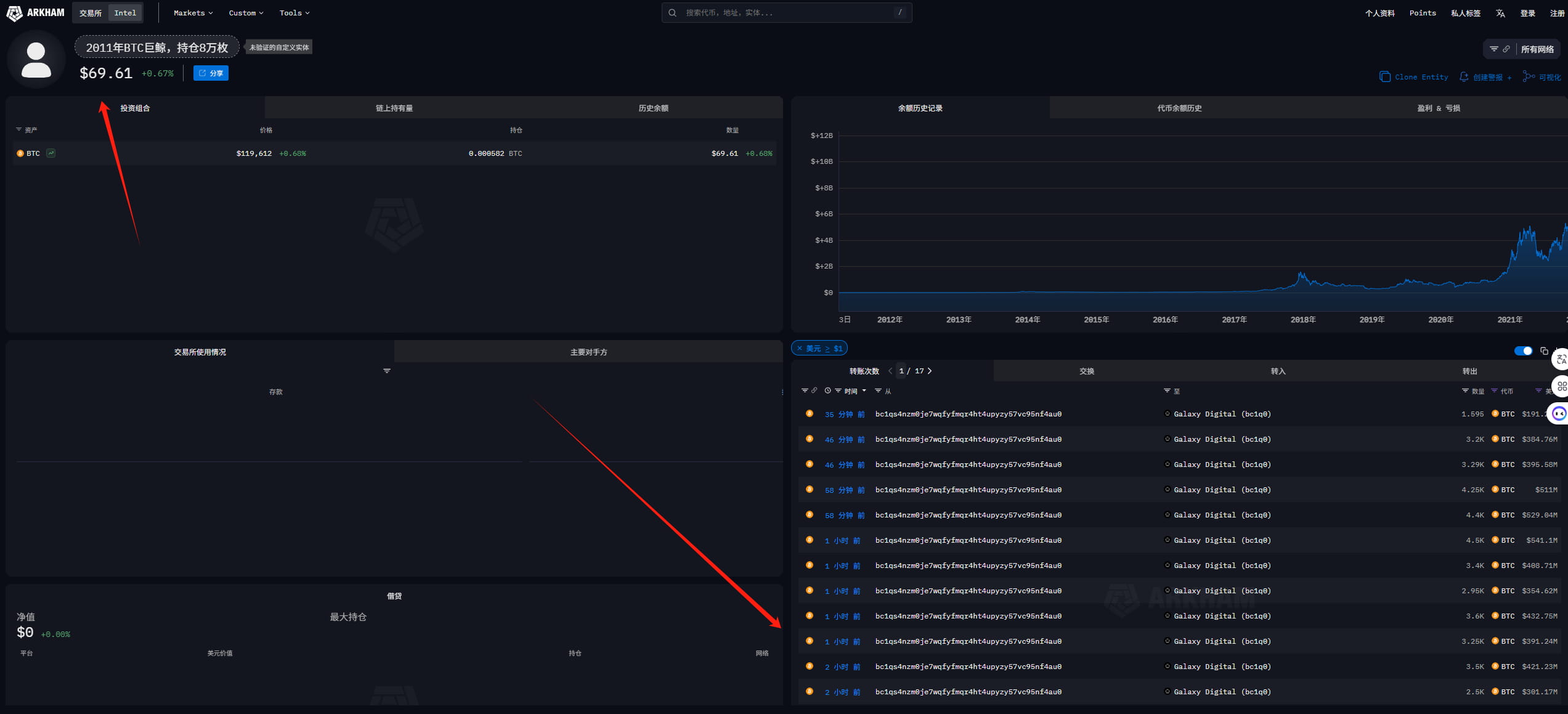
Task: Click the entity name label 2011年BTC巨鲸
Action: tap(157, 47)
